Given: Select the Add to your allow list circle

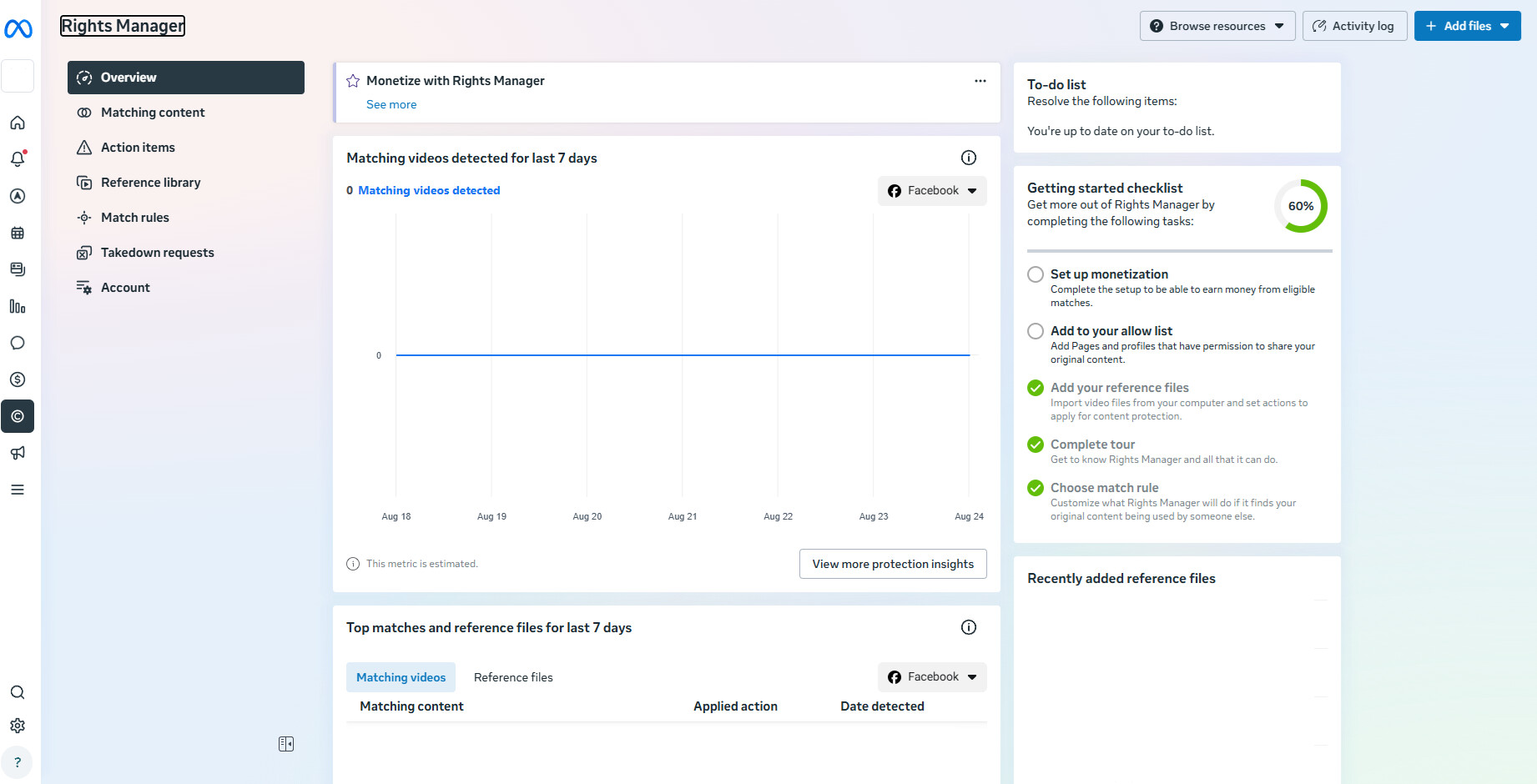Looking at the screenshot, I should 1036,331.
